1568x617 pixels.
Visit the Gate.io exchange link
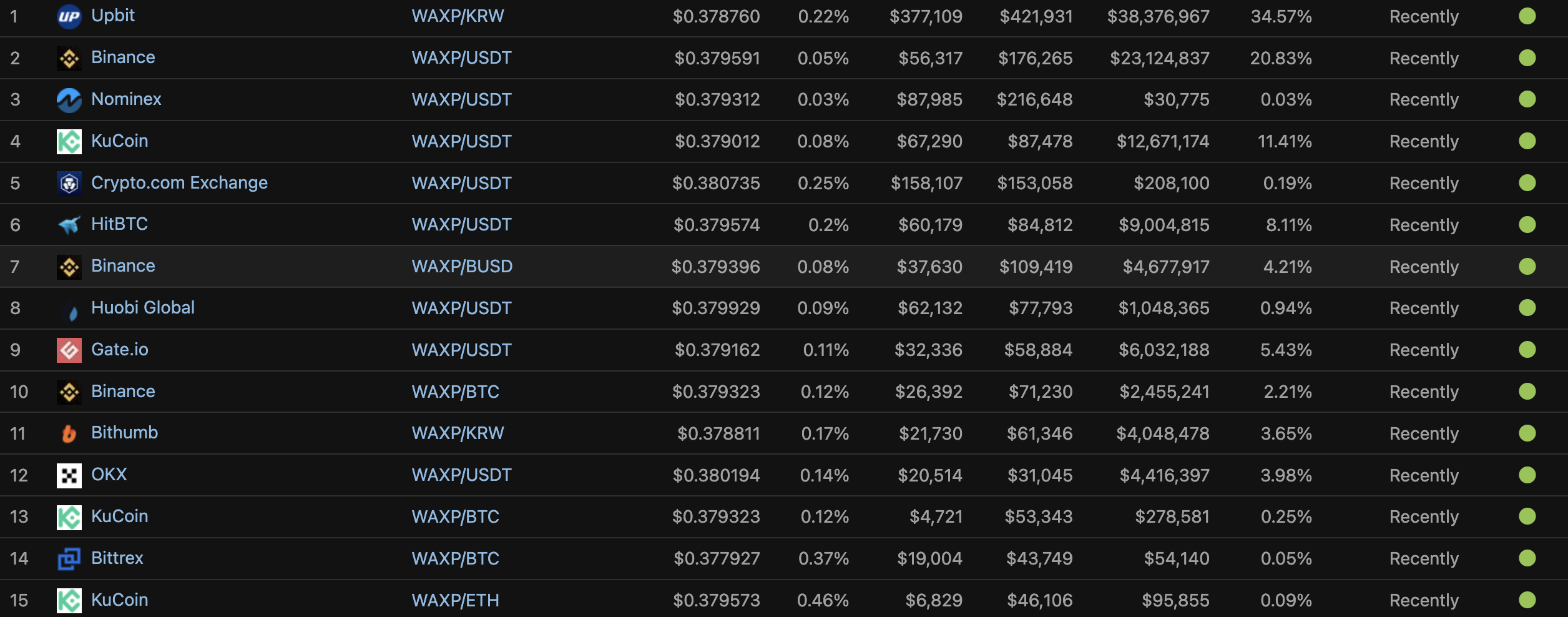[120, 349]
